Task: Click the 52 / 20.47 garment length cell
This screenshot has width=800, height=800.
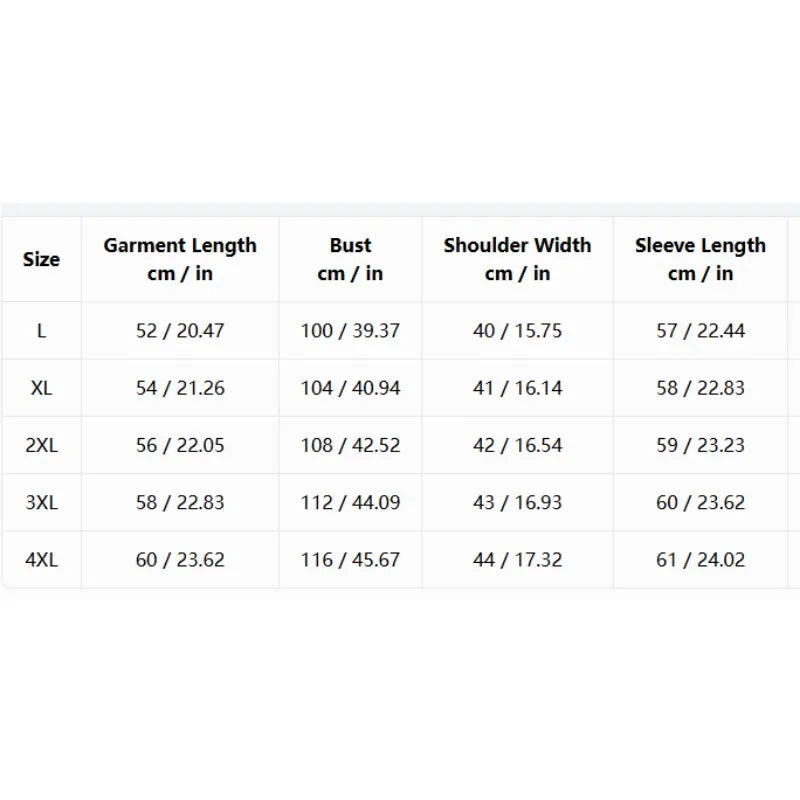Action: pyautogui.click(x=180, y=331)
